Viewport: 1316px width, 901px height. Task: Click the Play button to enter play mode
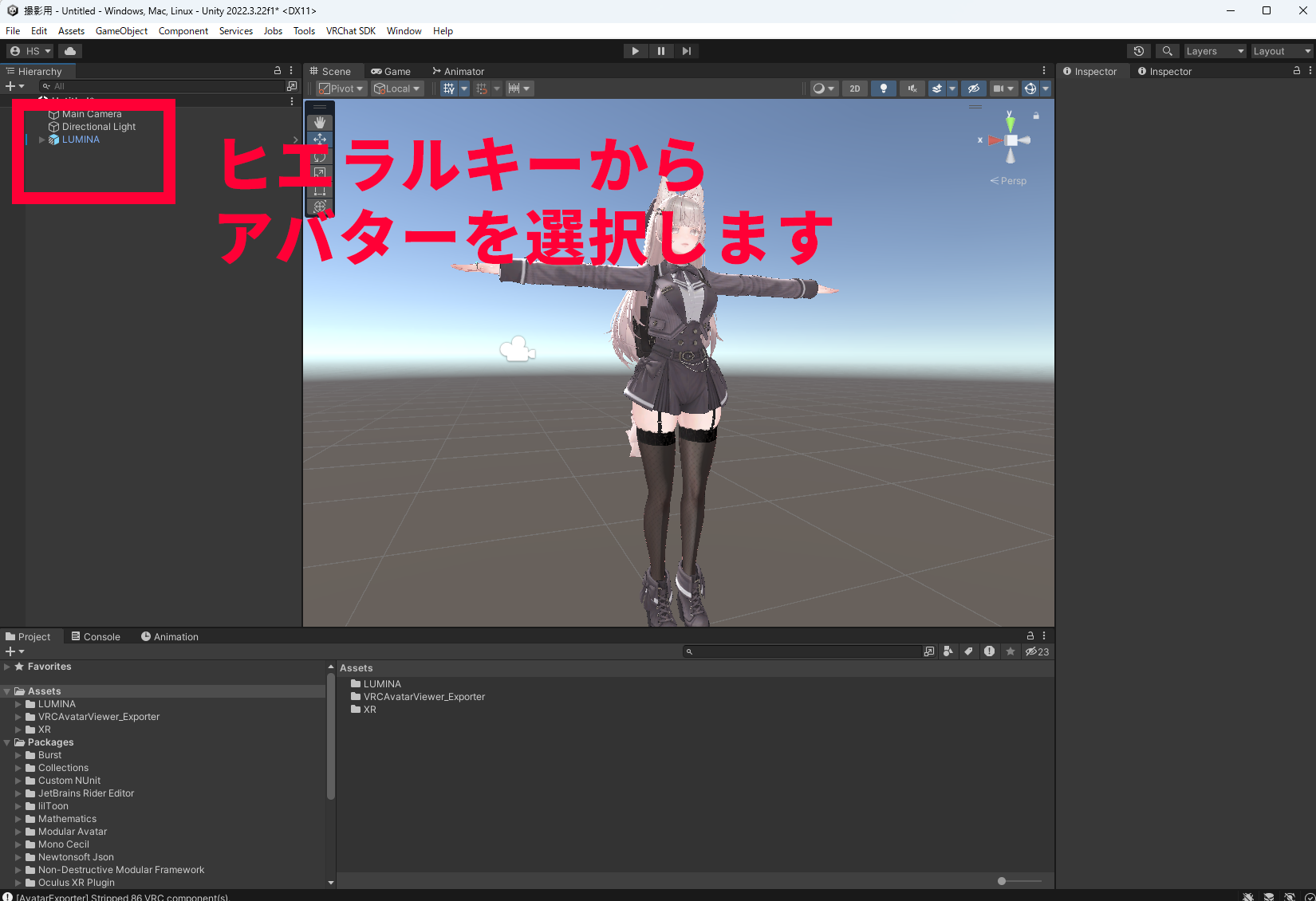(635, 51)
